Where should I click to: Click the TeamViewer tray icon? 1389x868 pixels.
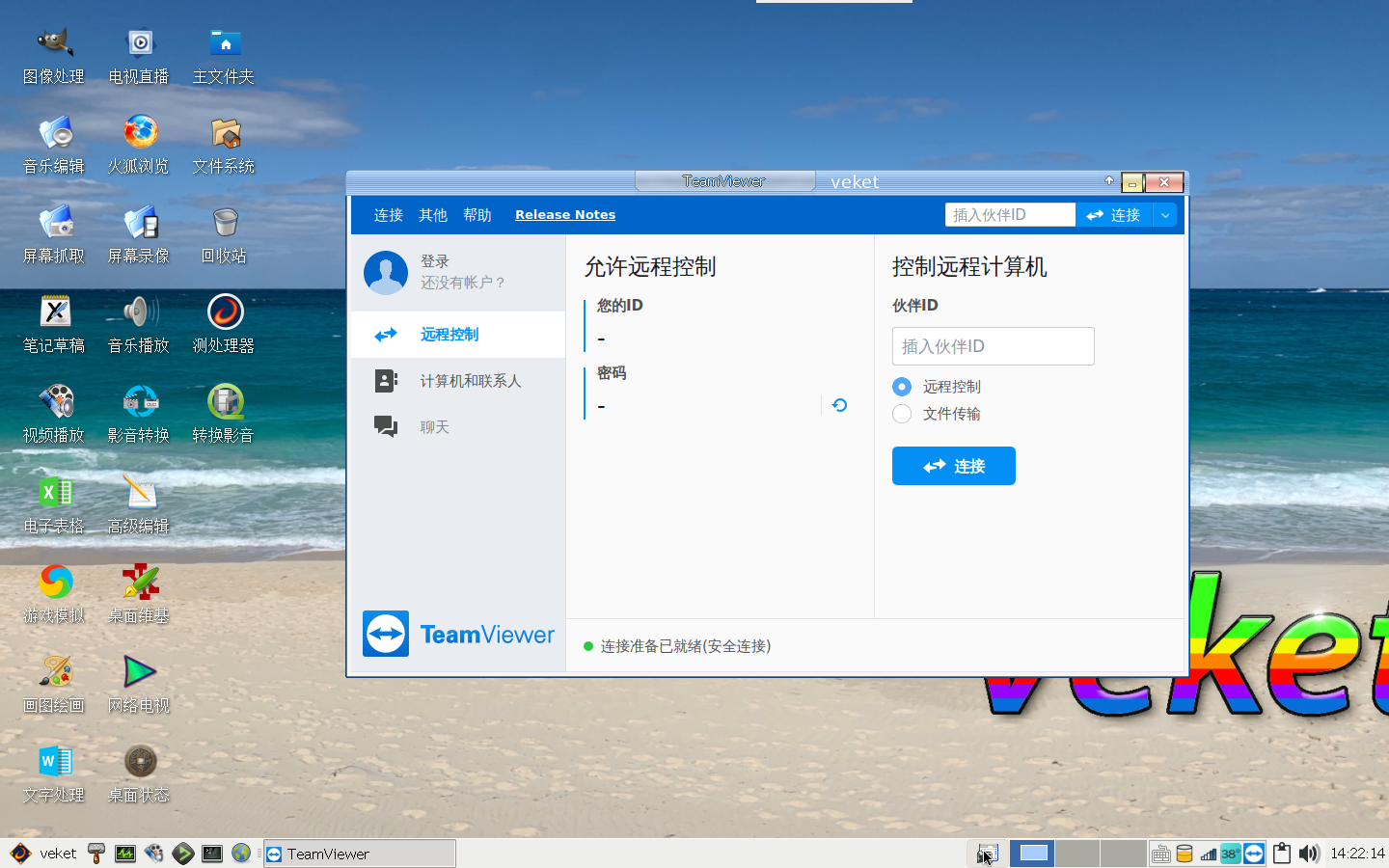click(x=1253, y=854)
